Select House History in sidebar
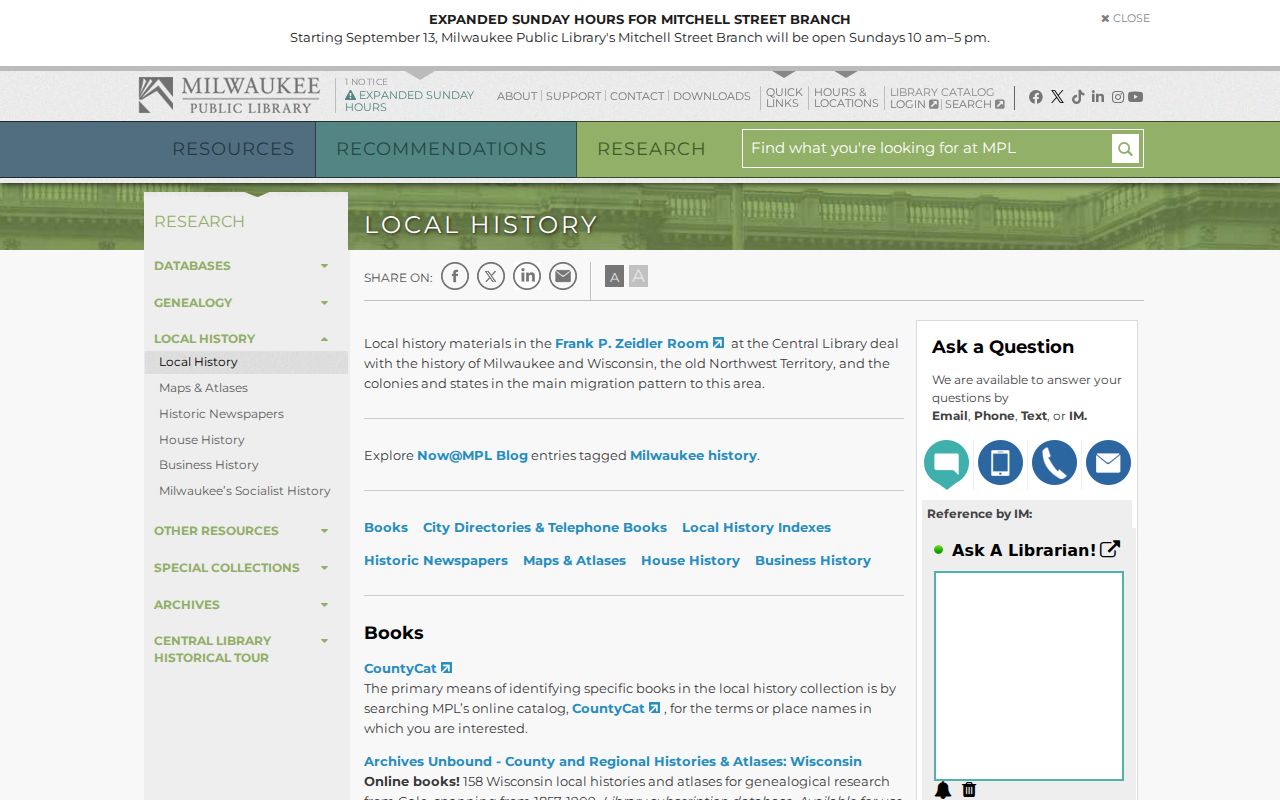 point(202,440)
